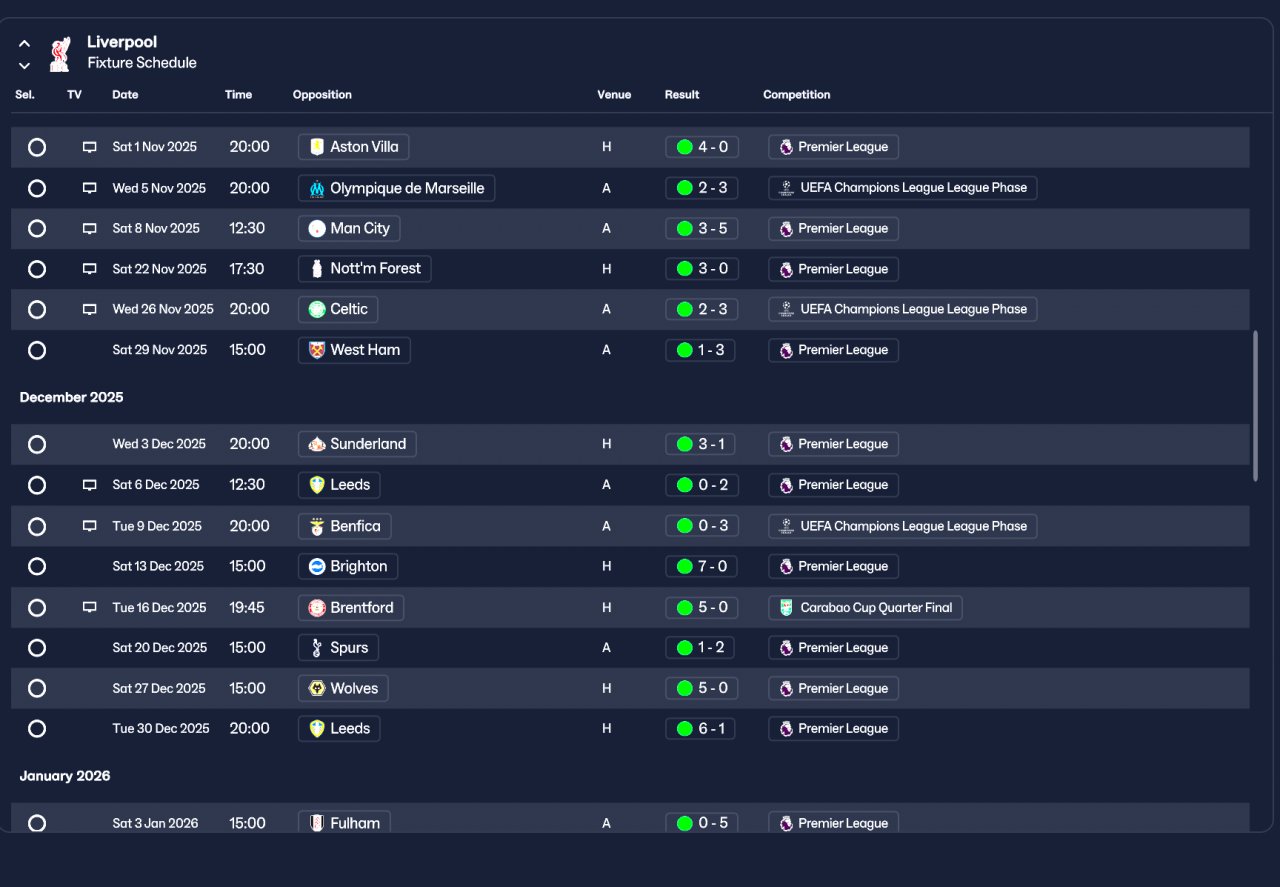Click the TV icon for Aston Villa match
The height and width of the screenshot is (887, 1280).
point(89,147)
